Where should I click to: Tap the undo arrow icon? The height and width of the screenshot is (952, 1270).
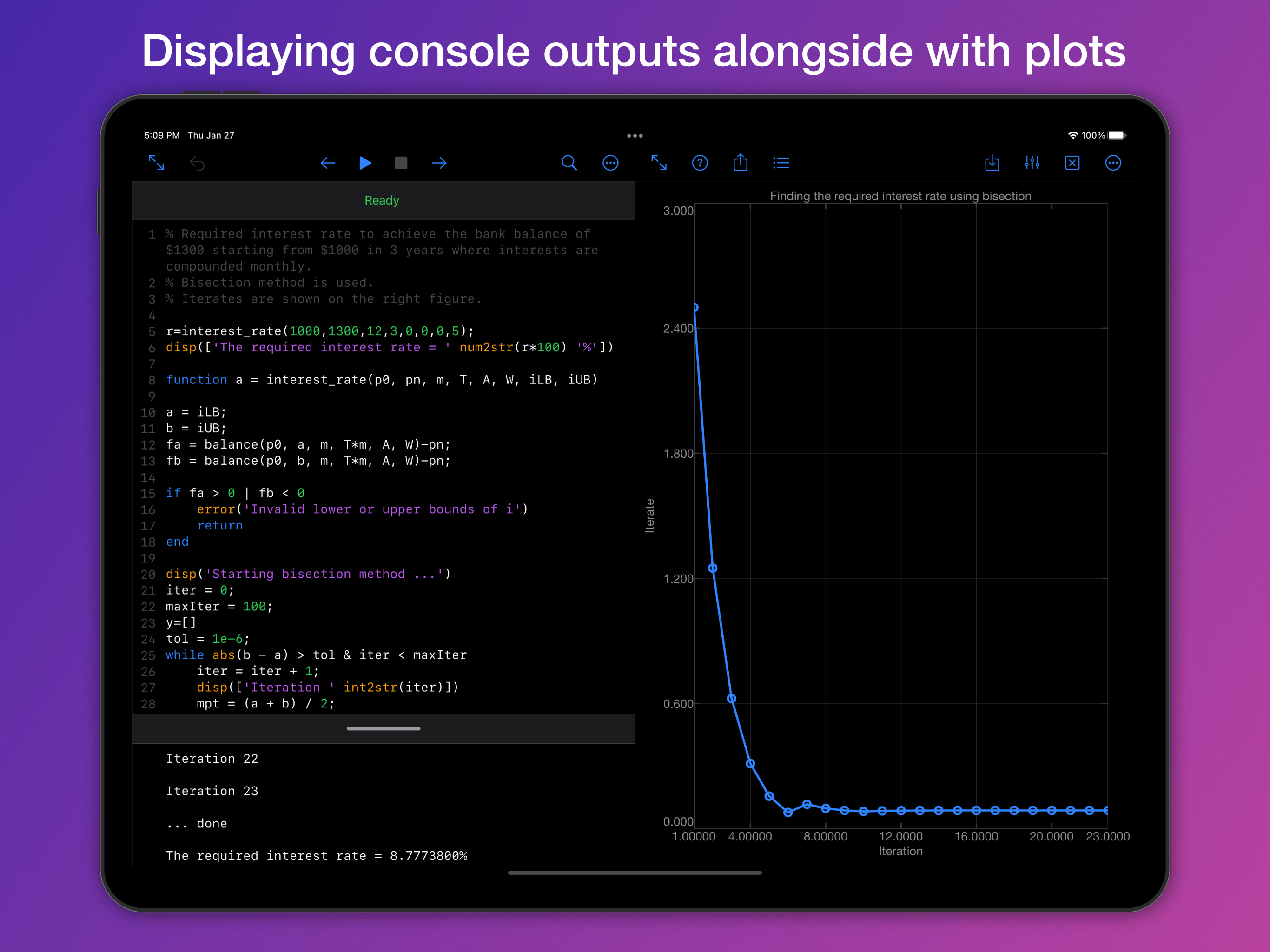197,164
